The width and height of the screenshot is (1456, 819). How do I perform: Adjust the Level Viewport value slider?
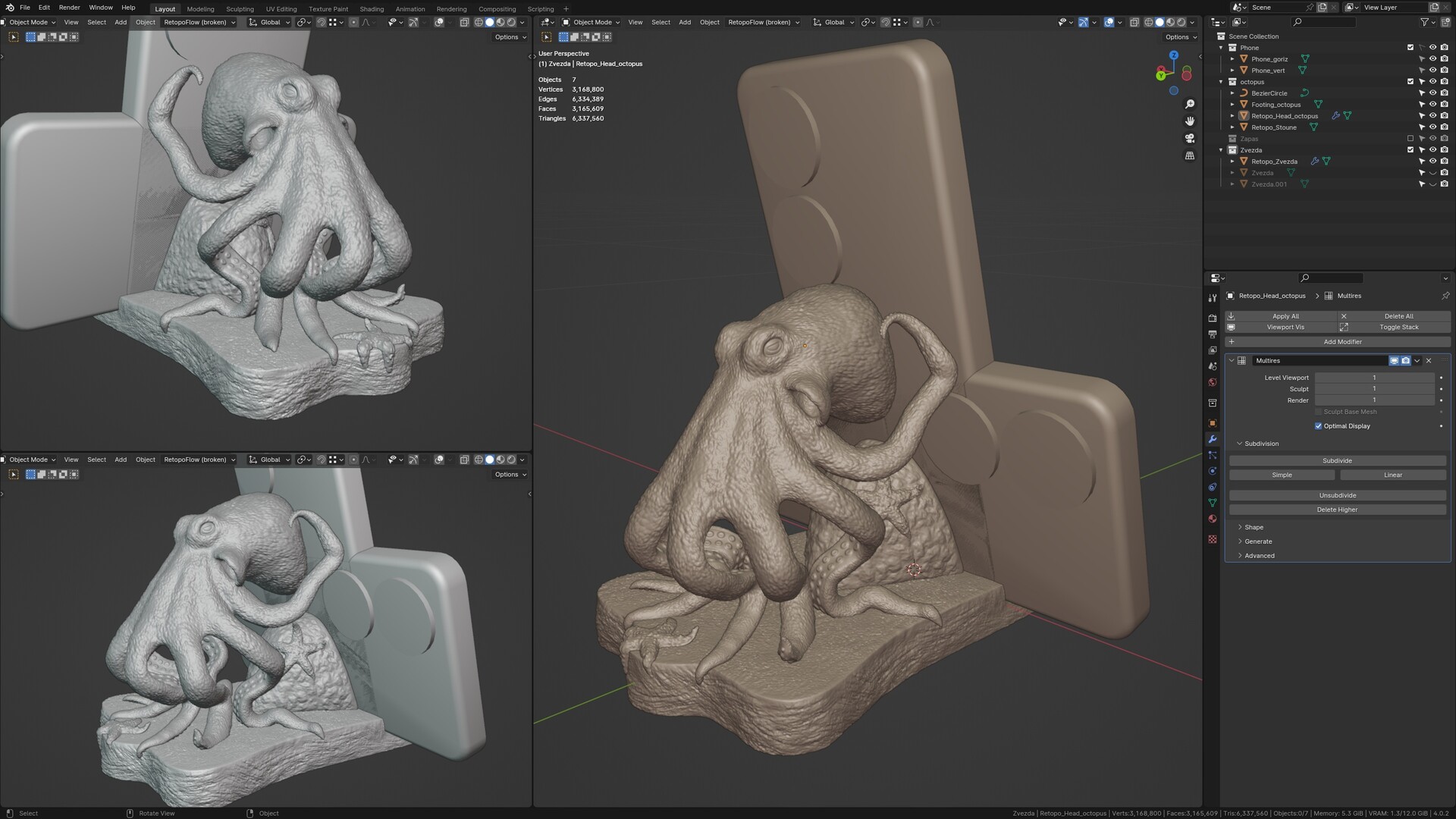click(x=1374, y=377)
